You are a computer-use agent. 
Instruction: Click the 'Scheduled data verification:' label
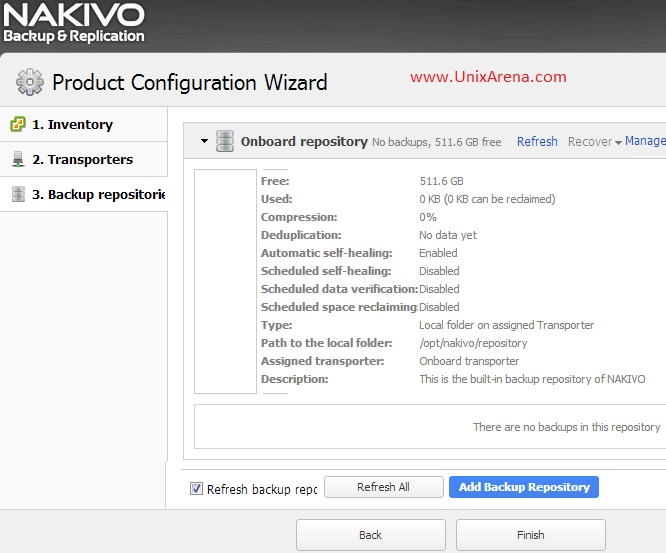[339, 289]
